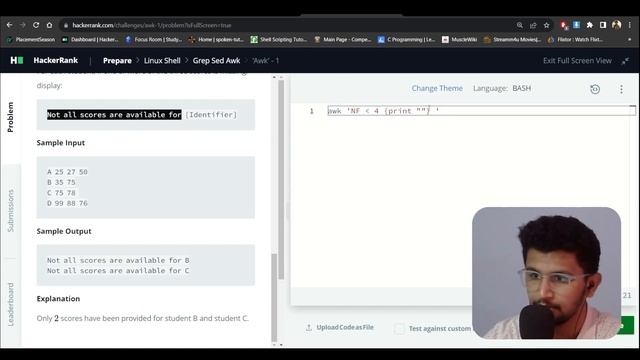Open the Dashboard | Hacker... bookmark
The width and height of the screenshot is (640, 360).
pos(90,40)
